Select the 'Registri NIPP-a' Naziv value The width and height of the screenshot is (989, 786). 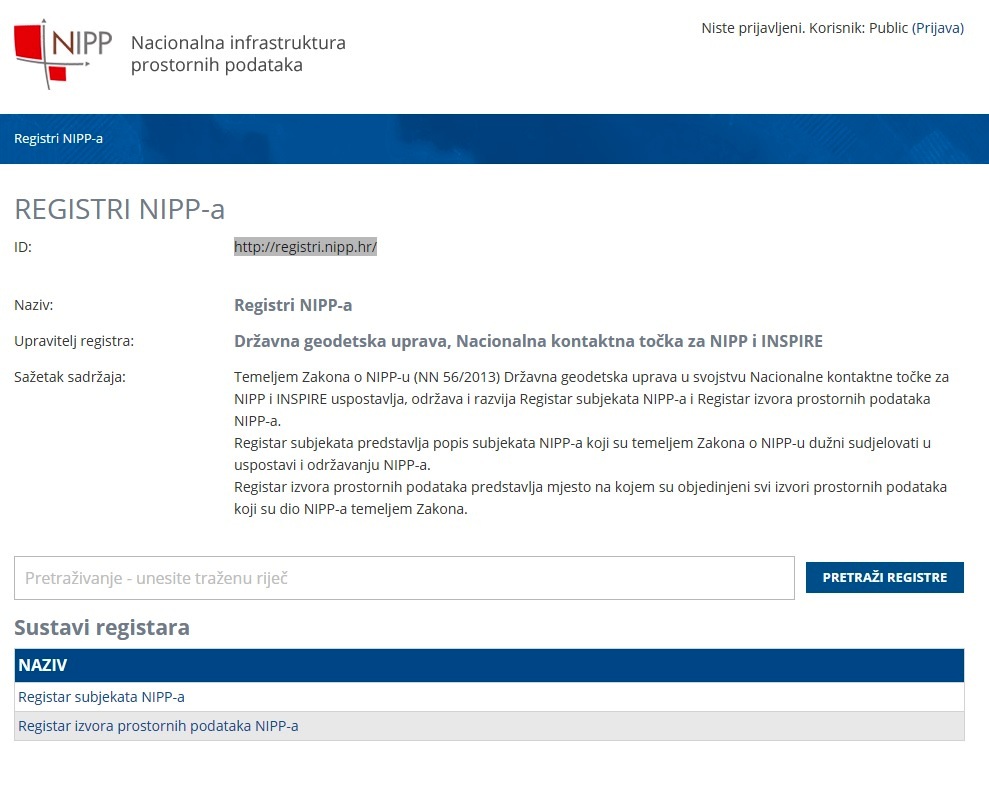(293, 305)
